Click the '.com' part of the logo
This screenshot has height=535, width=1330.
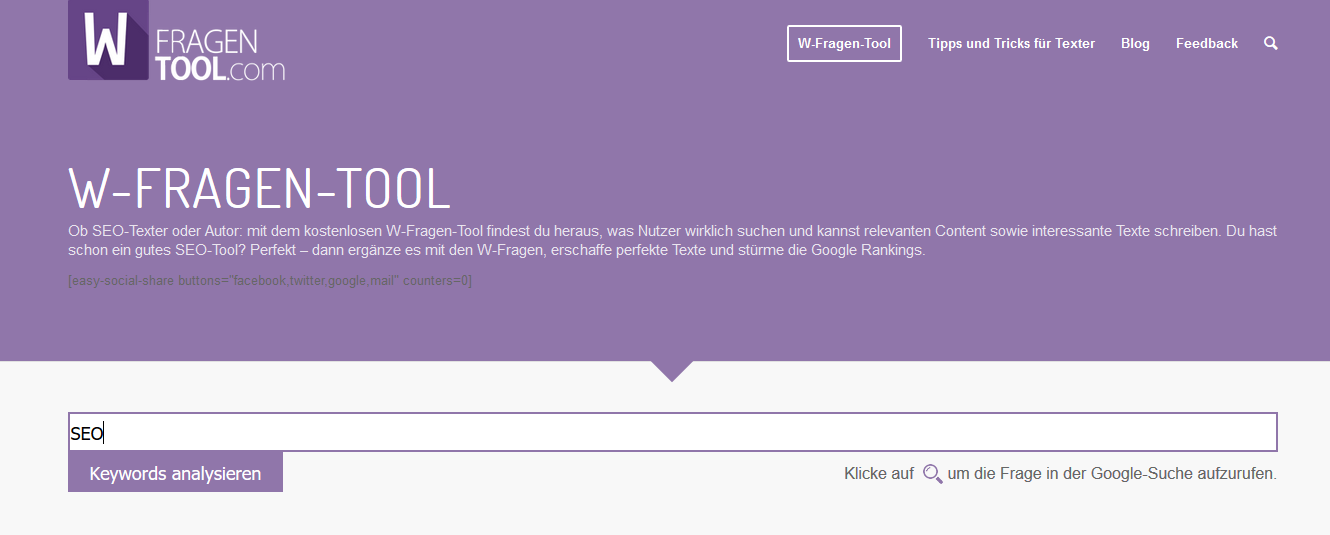pyautogui.click(x=256, y=70)
